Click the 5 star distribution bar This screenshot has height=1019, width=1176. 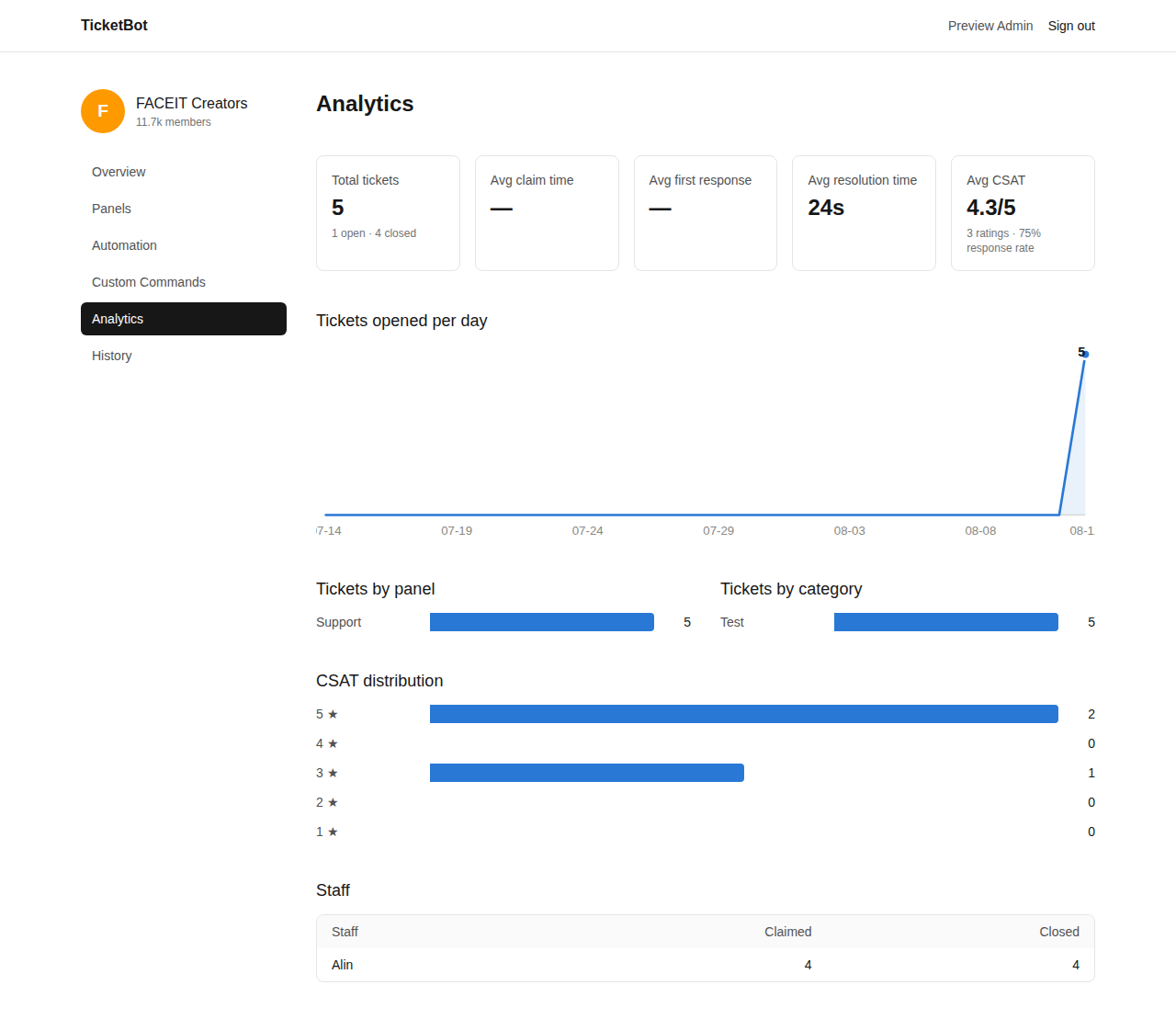tap(744, 714)
